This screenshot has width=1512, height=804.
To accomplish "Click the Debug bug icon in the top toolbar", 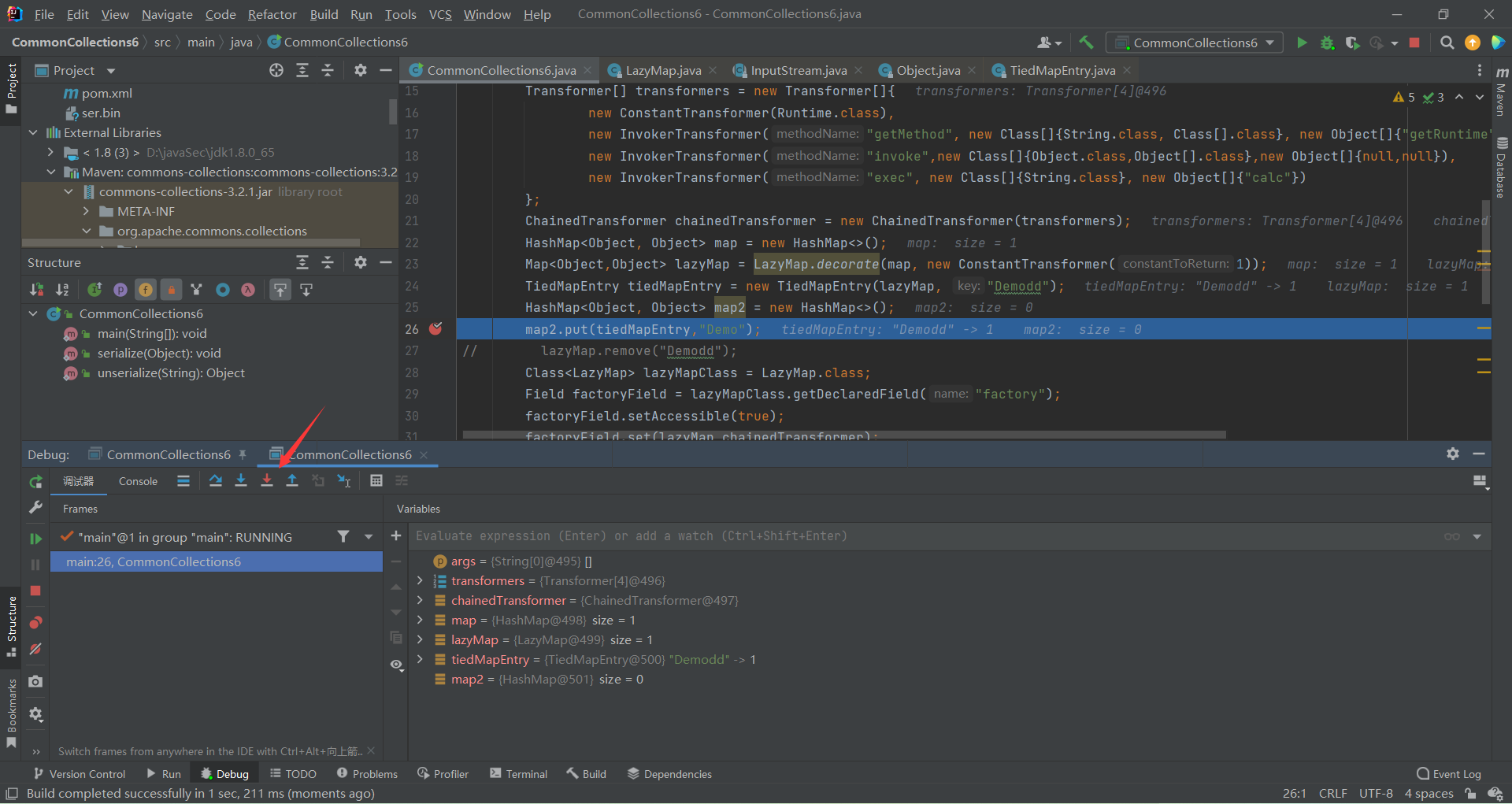I will tap(1327, 43).
